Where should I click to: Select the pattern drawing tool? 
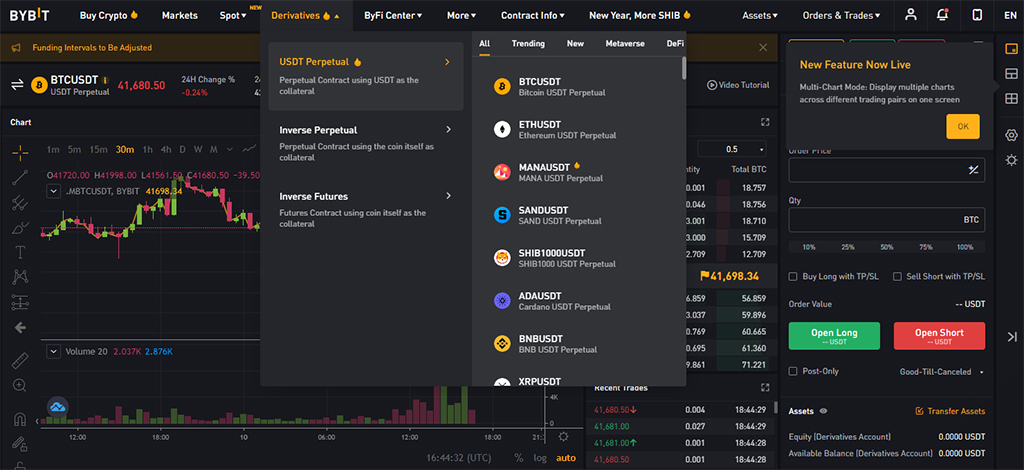(x=20, y=277)
